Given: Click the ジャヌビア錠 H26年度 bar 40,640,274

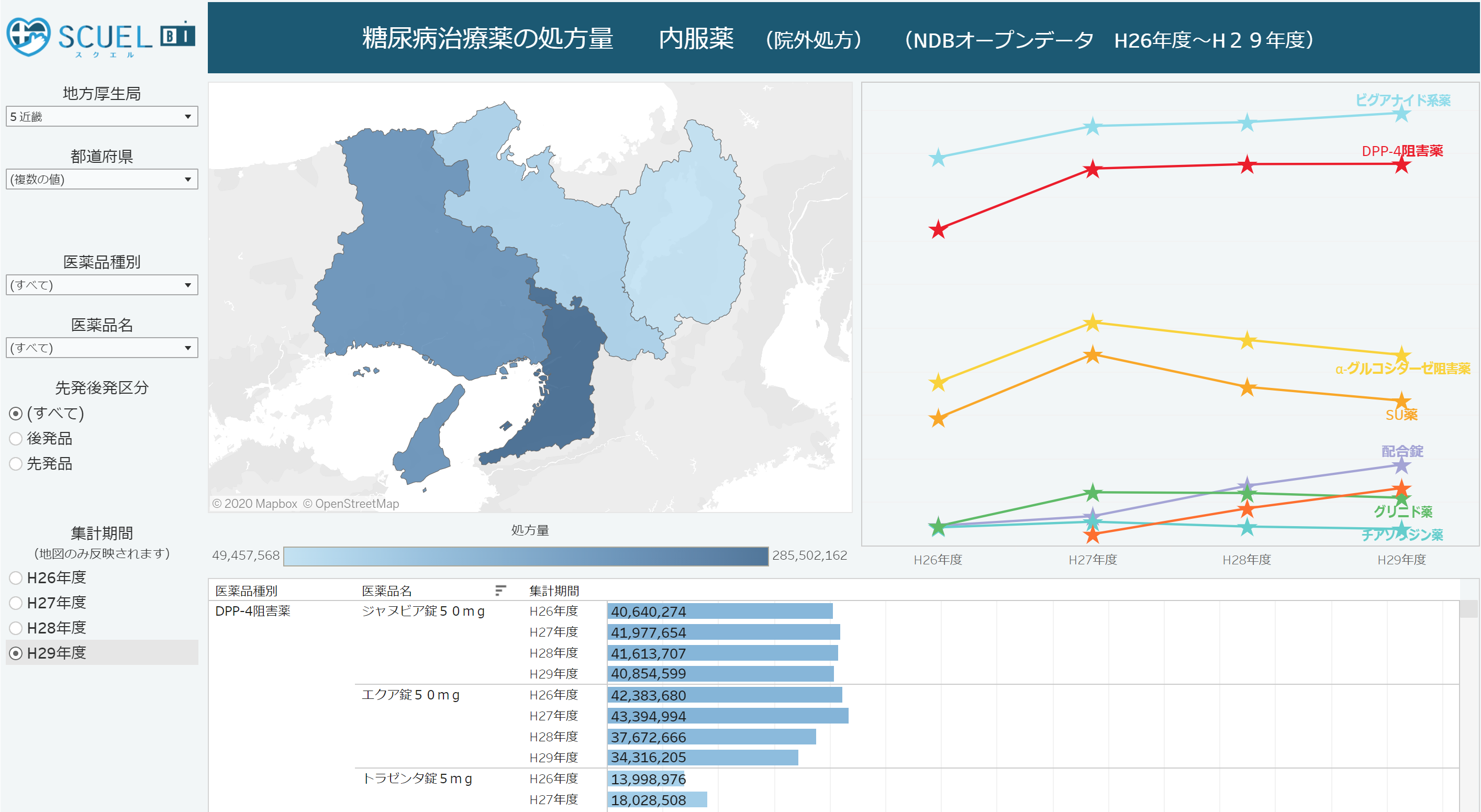Looking at the screenshot, I should click(x=719, y=611).
